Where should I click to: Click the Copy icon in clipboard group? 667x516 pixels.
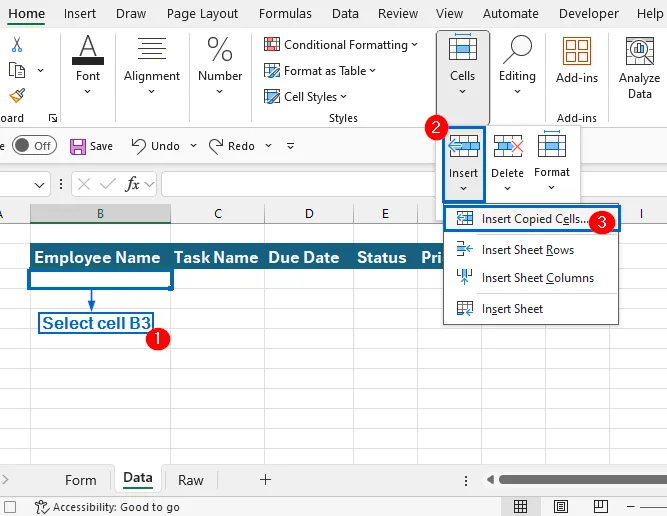pos(17,70)
